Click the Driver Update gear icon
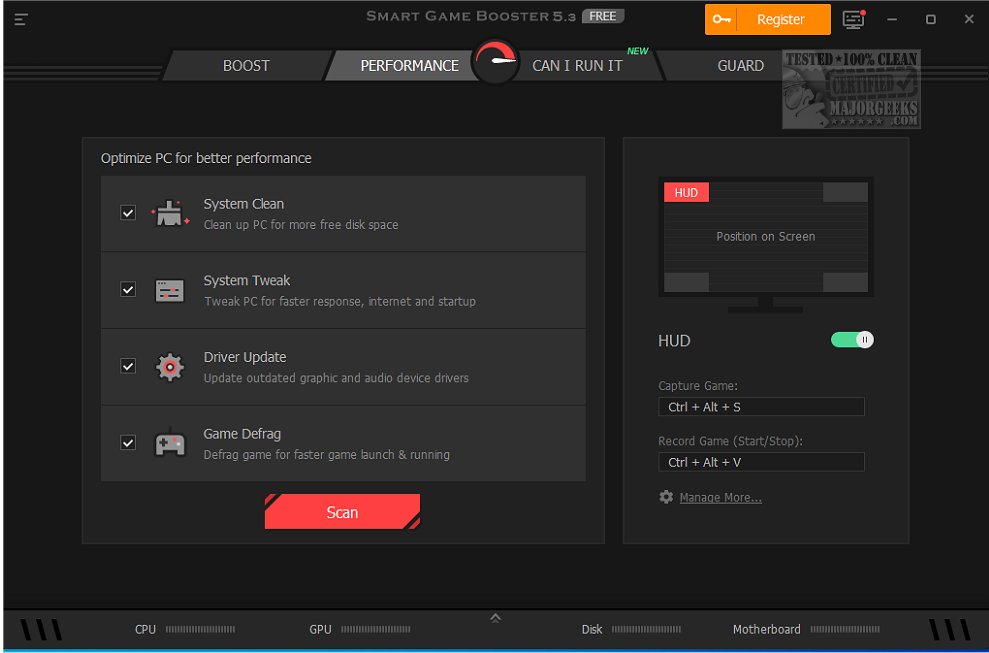Viewport: 989px width, 653px height. [170, 367]
